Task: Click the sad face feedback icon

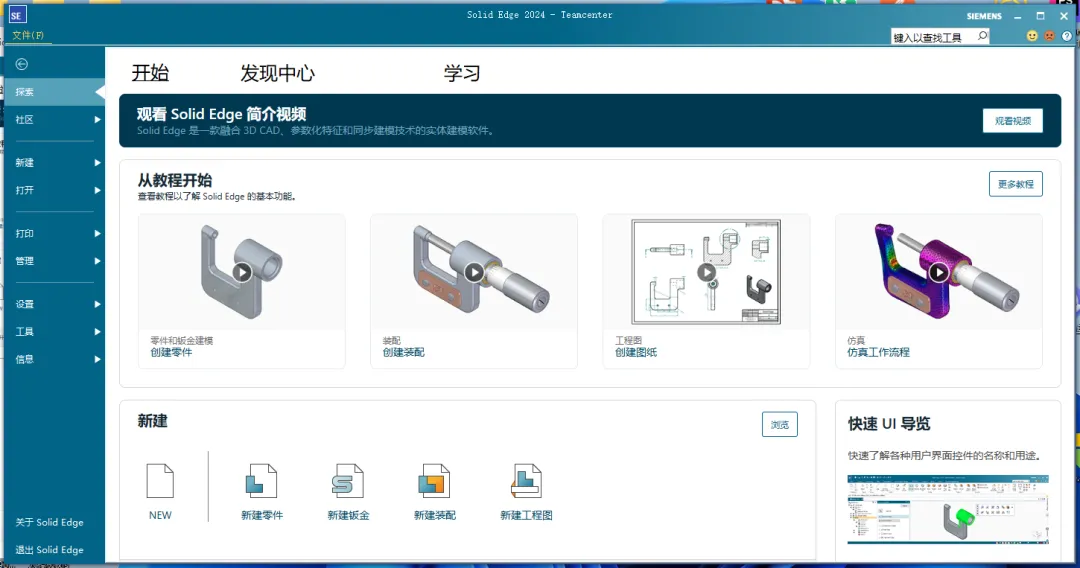Action: (x=1049, y=36)
